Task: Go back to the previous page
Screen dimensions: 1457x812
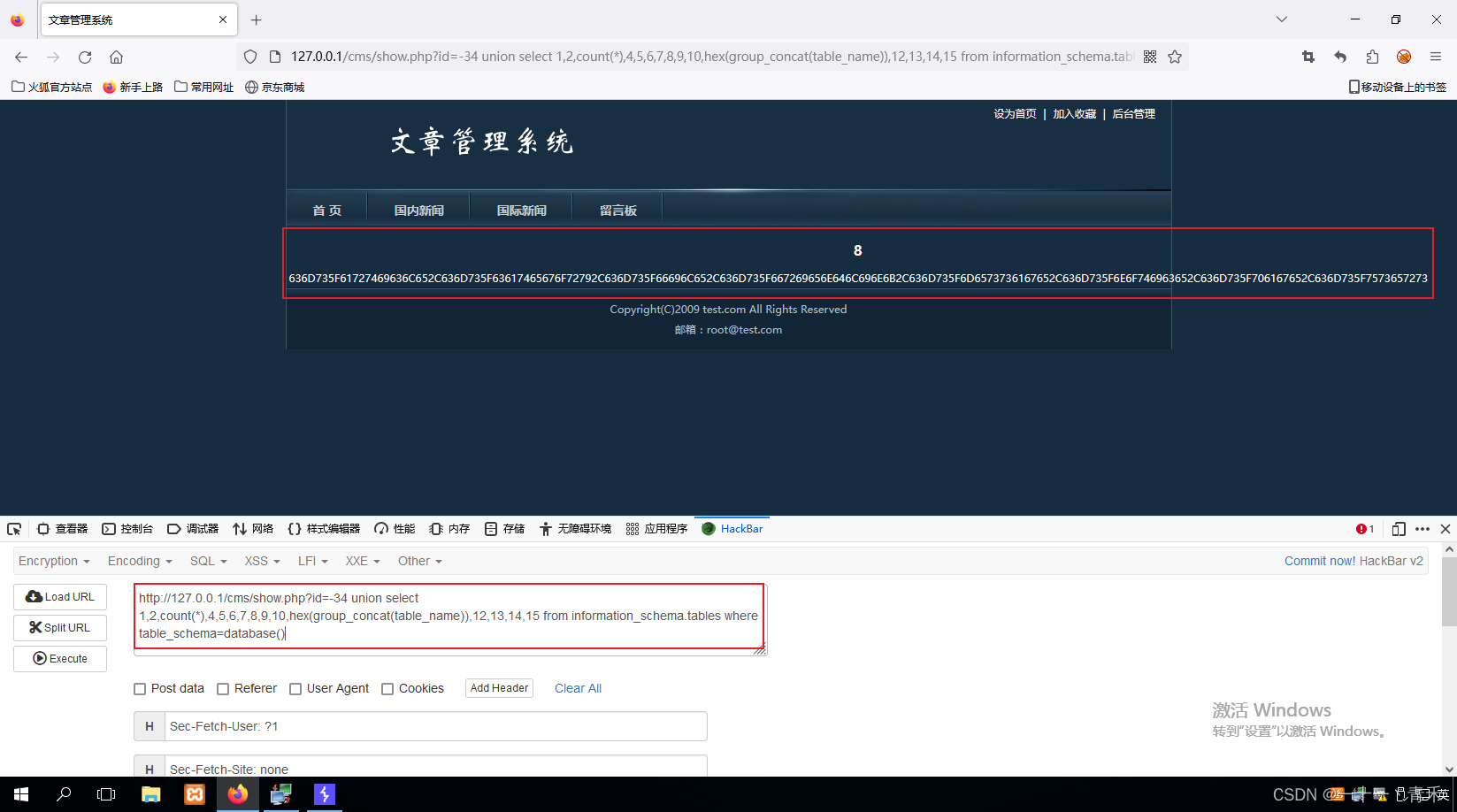Action: pos(21,57)
